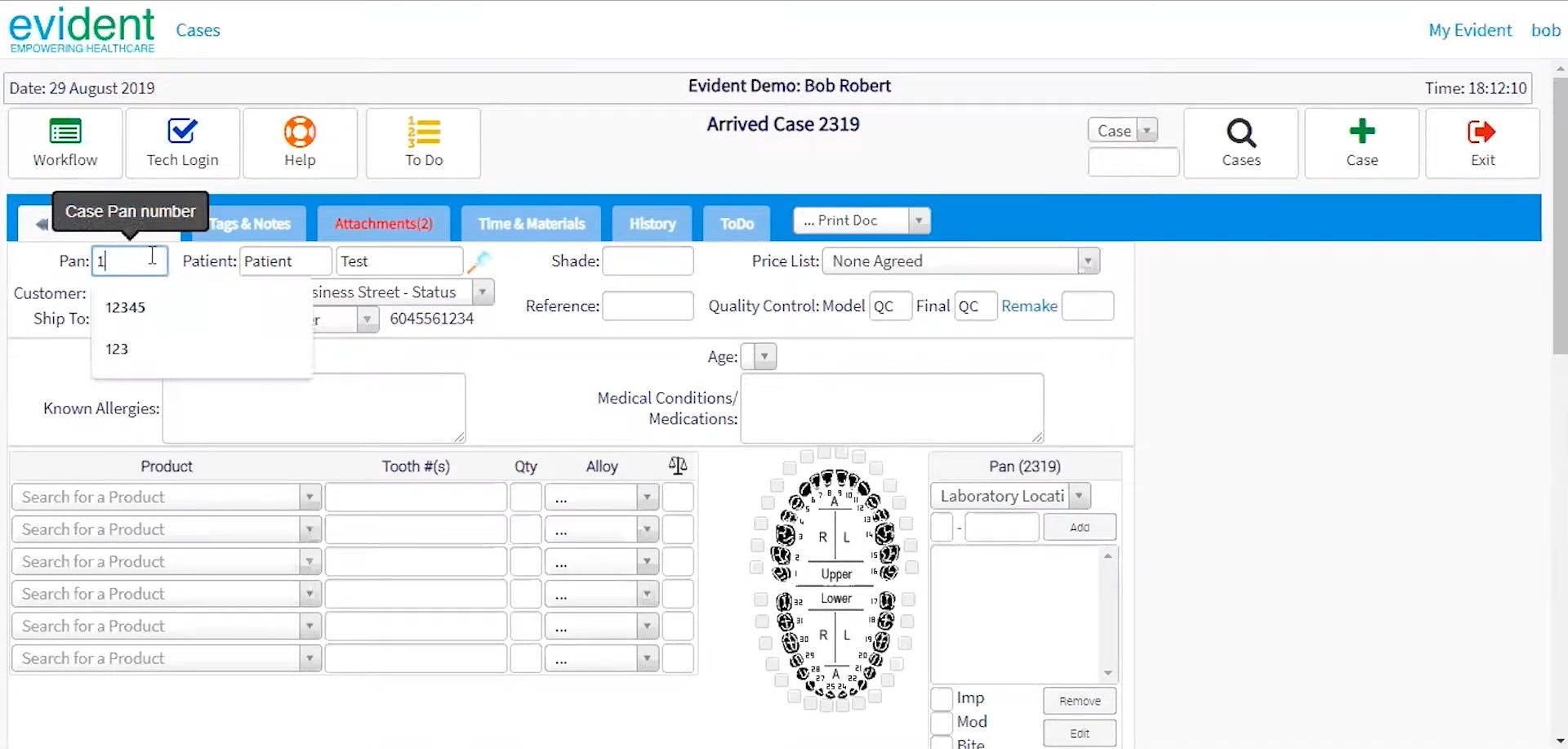Search cases with the magnifying glass Cases icon
1568x749 pixels.
[x=1241, y=135]
